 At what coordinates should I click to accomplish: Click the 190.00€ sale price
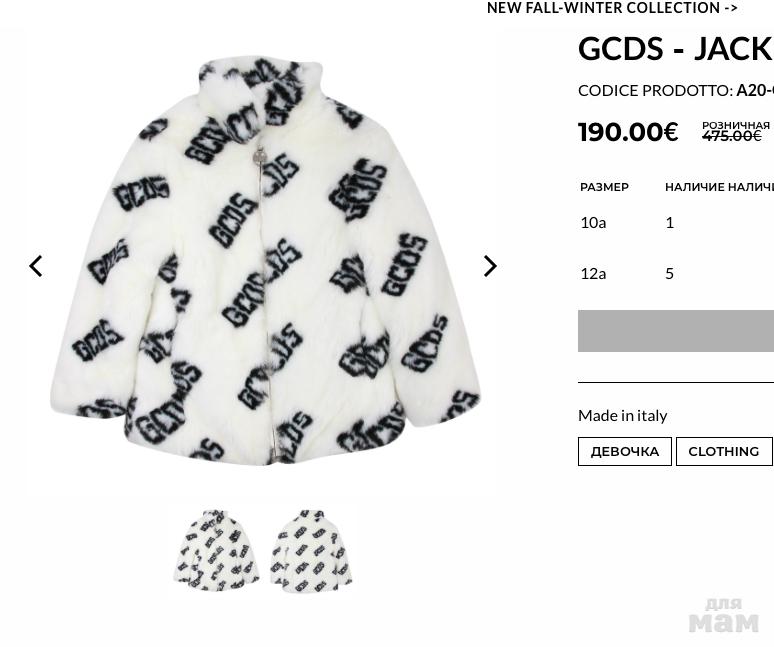pos(628,132)
